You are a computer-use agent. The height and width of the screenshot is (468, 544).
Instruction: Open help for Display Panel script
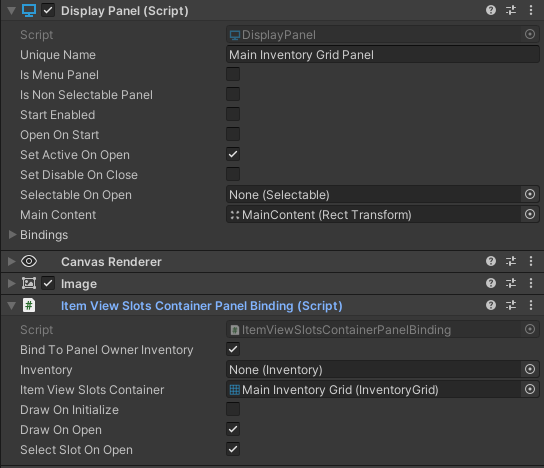pos(491,10)
